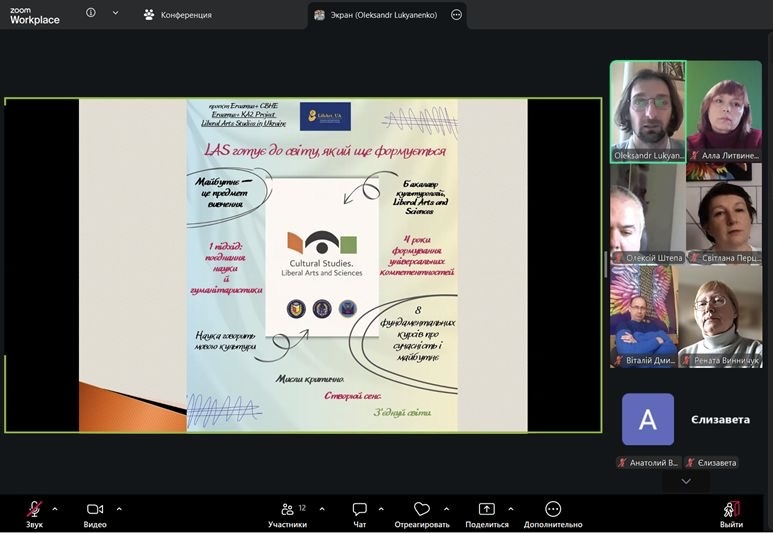Click the Zoom Workplace logo
Image resolution: width=773 pixels, height=533 pixels.
click(35, 14)
